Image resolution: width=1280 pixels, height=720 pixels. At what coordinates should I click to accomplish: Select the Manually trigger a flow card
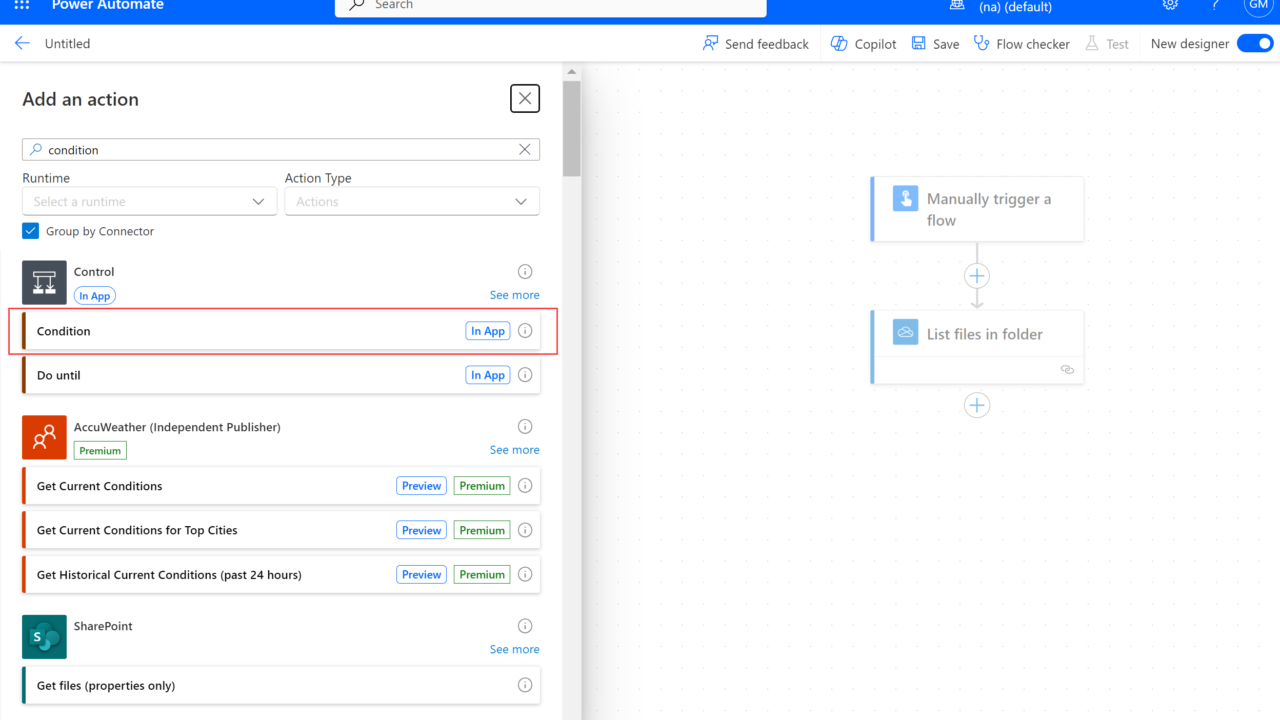[x=977, y=209]
